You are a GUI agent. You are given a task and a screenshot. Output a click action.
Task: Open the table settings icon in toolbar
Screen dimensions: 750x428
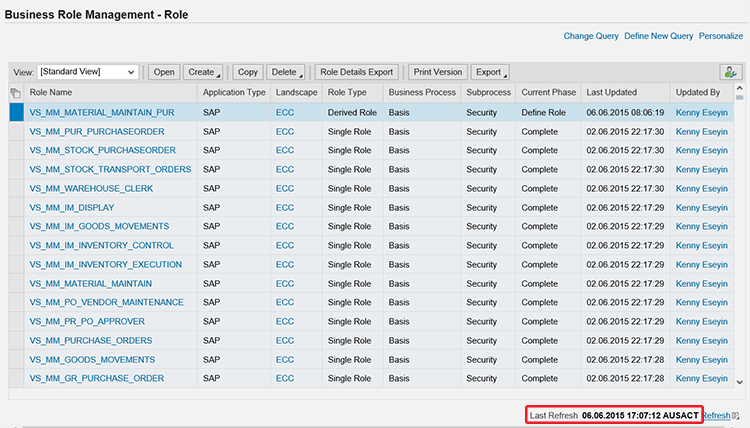click(730, 72)
